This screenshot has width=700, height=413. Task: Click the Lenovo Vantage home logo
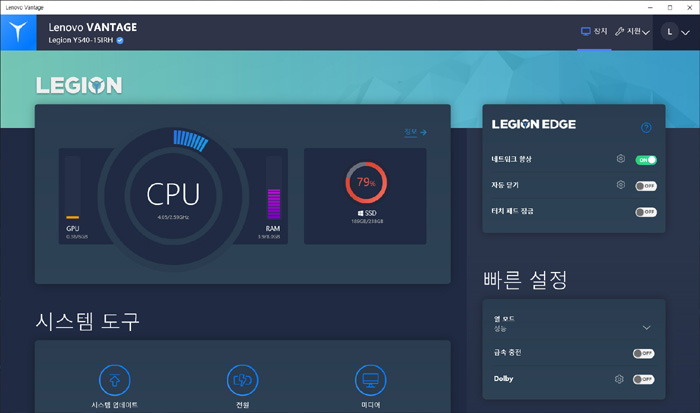(x=18, y=32)
